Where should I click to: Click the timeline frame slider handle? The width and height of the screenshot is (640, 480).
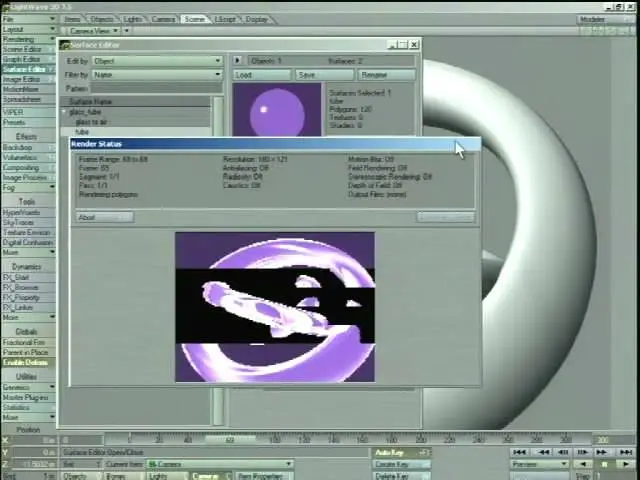(x=230, y=440)
